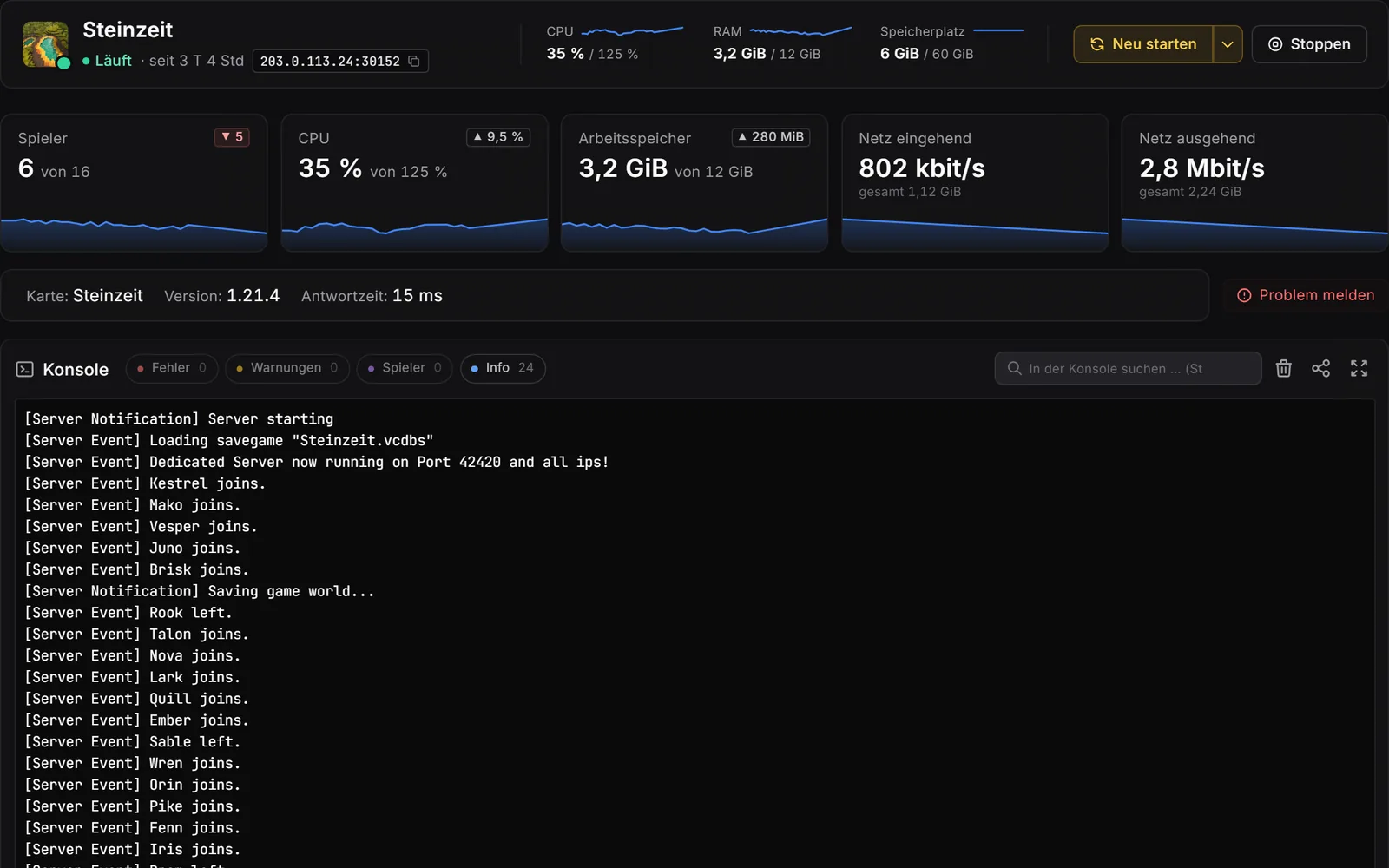The height and width of the screenshot is (868, 1389).
Task: Click the Steinzeit server title
Action: 128,30
